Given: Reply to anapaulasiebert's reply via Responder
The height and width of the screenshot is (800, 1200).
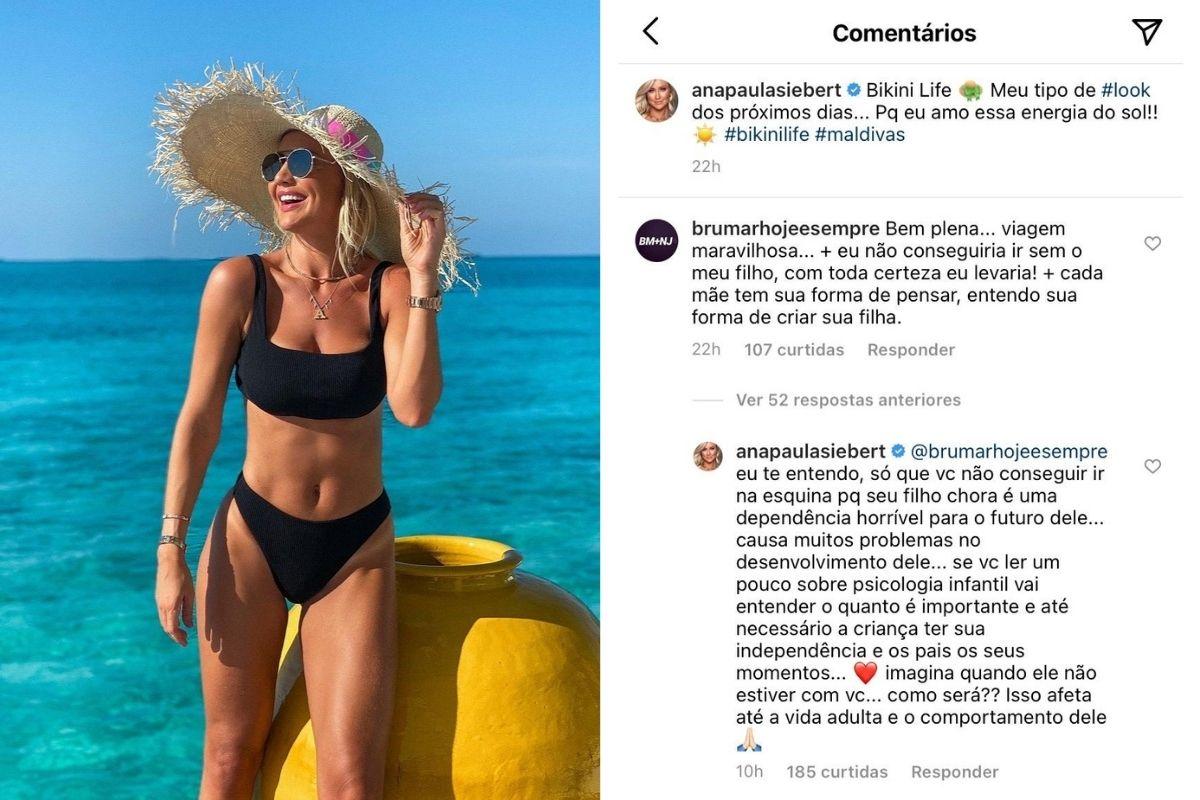Looking at the screenshot, I should pyautogui.click(x=954, y=772).
